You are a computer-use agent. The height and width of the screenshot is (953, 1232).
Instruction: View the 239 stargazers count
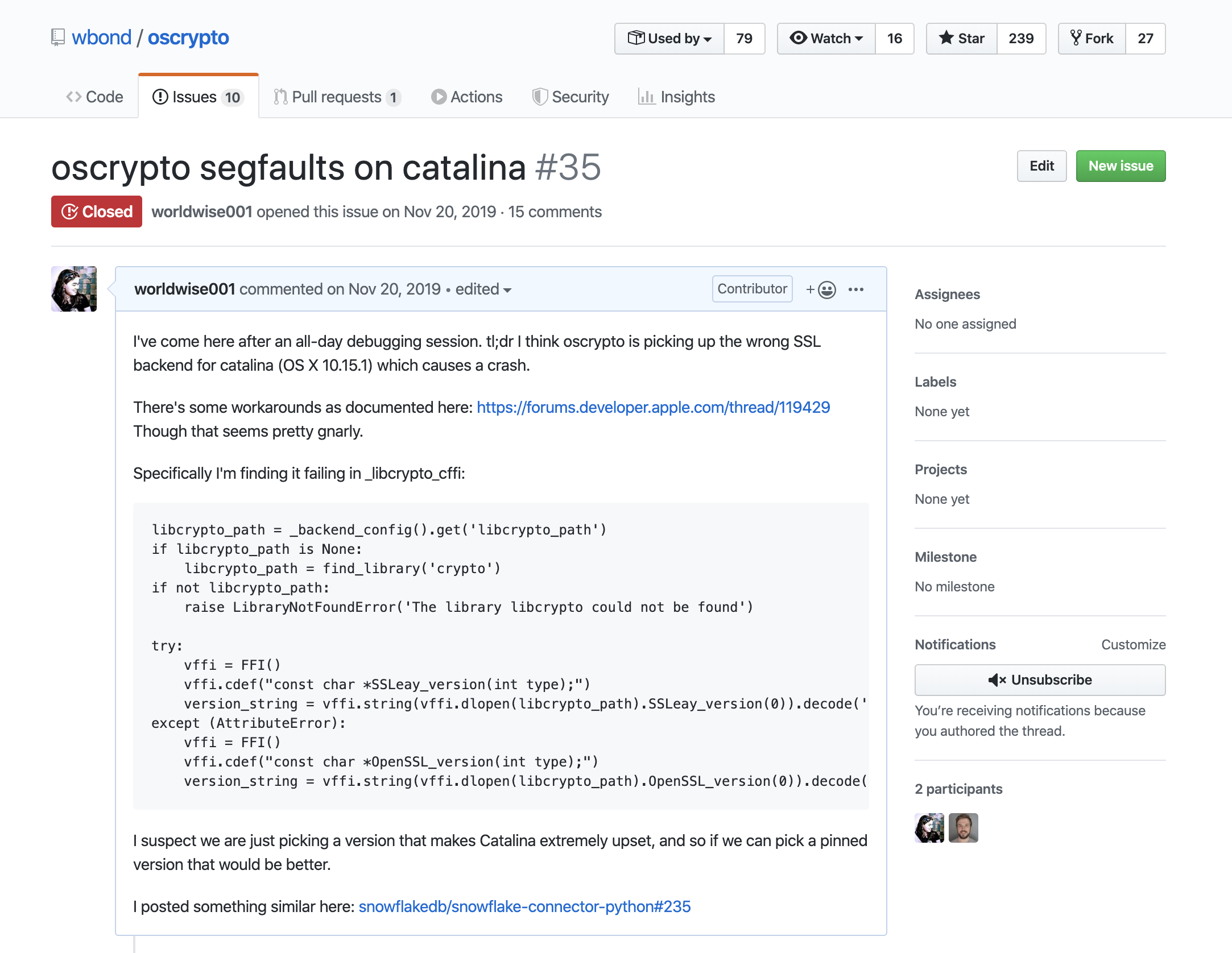(x=1021, y=39)
